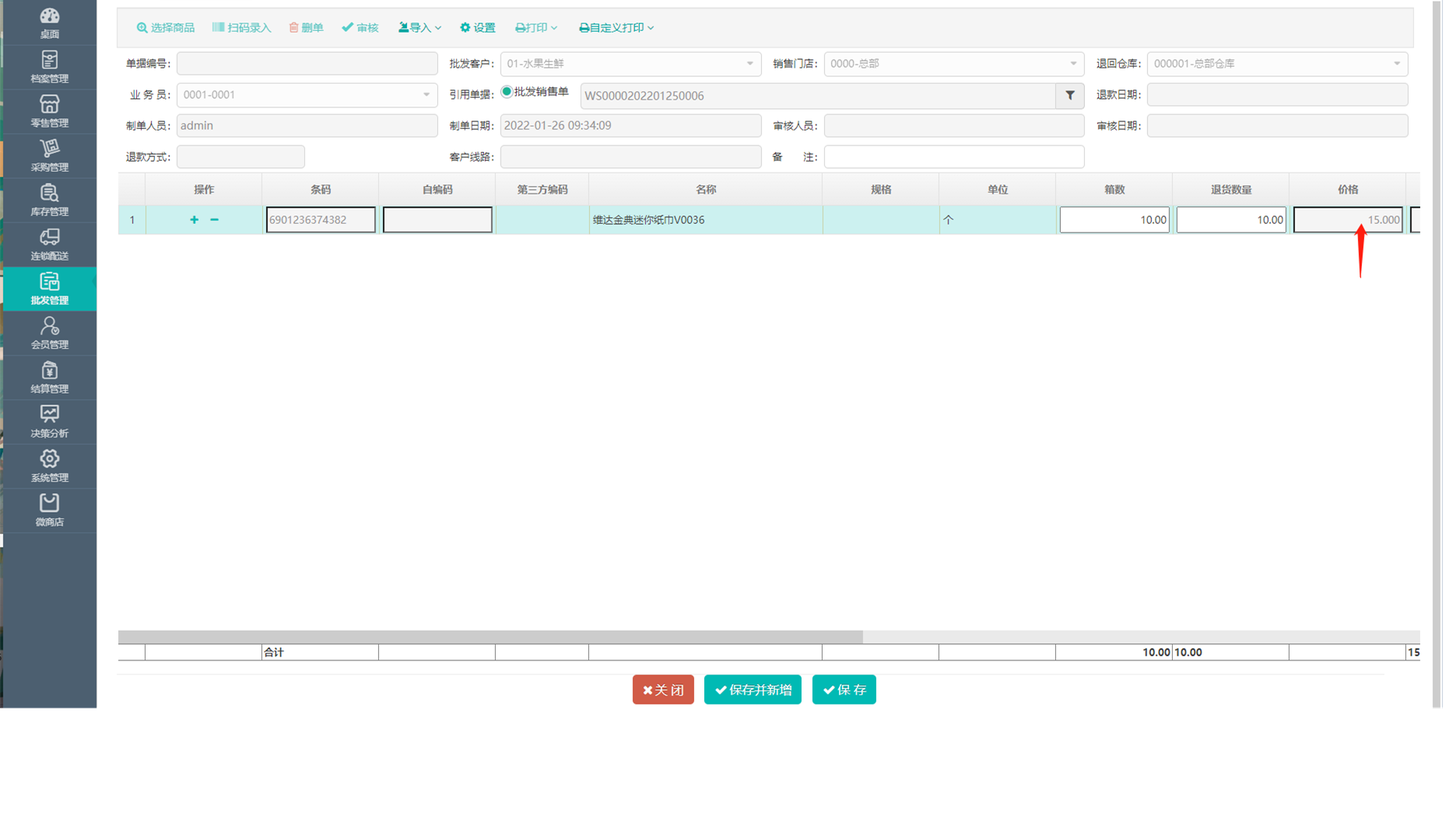Screen dimensions: 1449x840
Task: Click the 合计 cell in footer row
Action: (x=321, y=653)
